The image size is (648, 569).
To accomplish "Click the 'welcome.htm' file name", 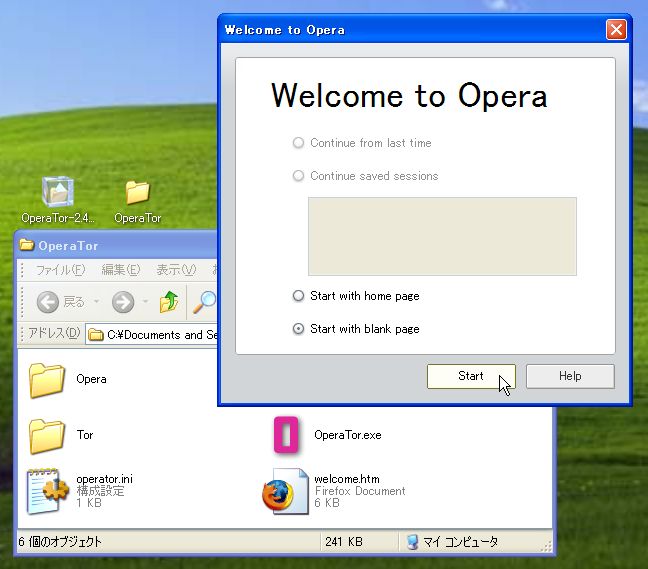I will coord(347,479).
